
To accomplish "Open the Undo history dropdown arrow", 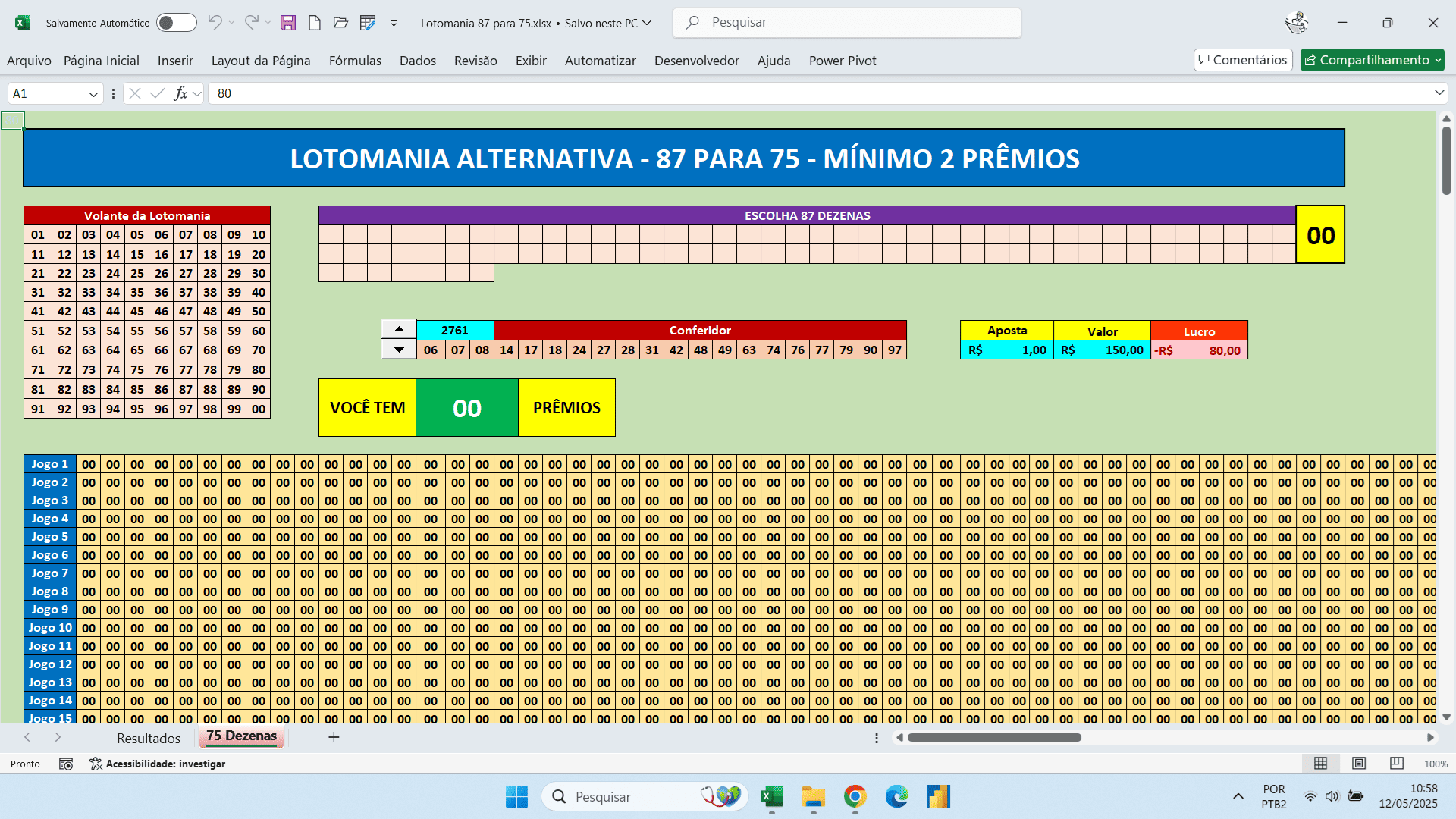I will point(232,23).
